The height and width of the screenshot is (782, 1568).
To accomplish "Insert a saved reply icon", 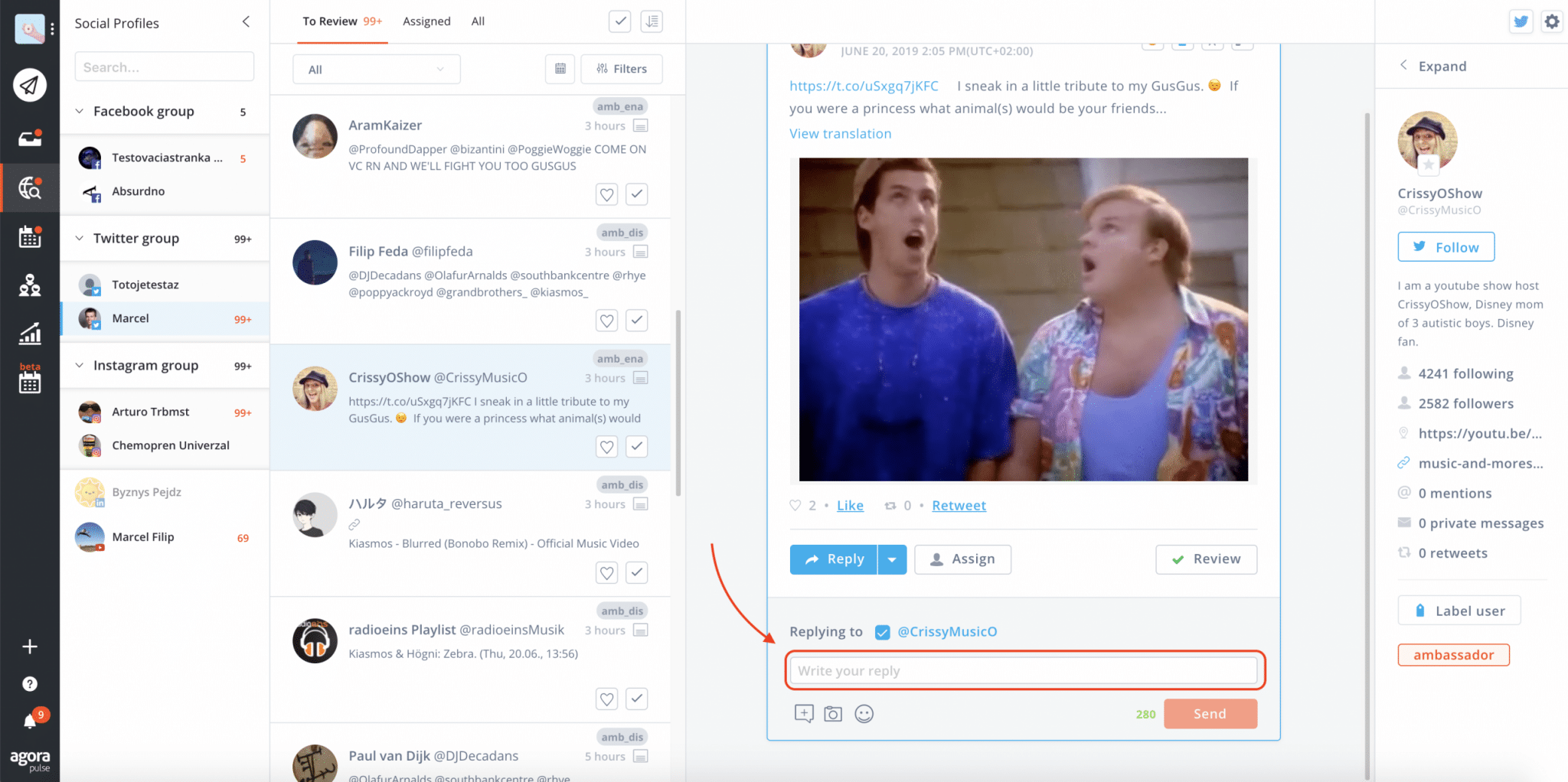I will click(804, 714).
